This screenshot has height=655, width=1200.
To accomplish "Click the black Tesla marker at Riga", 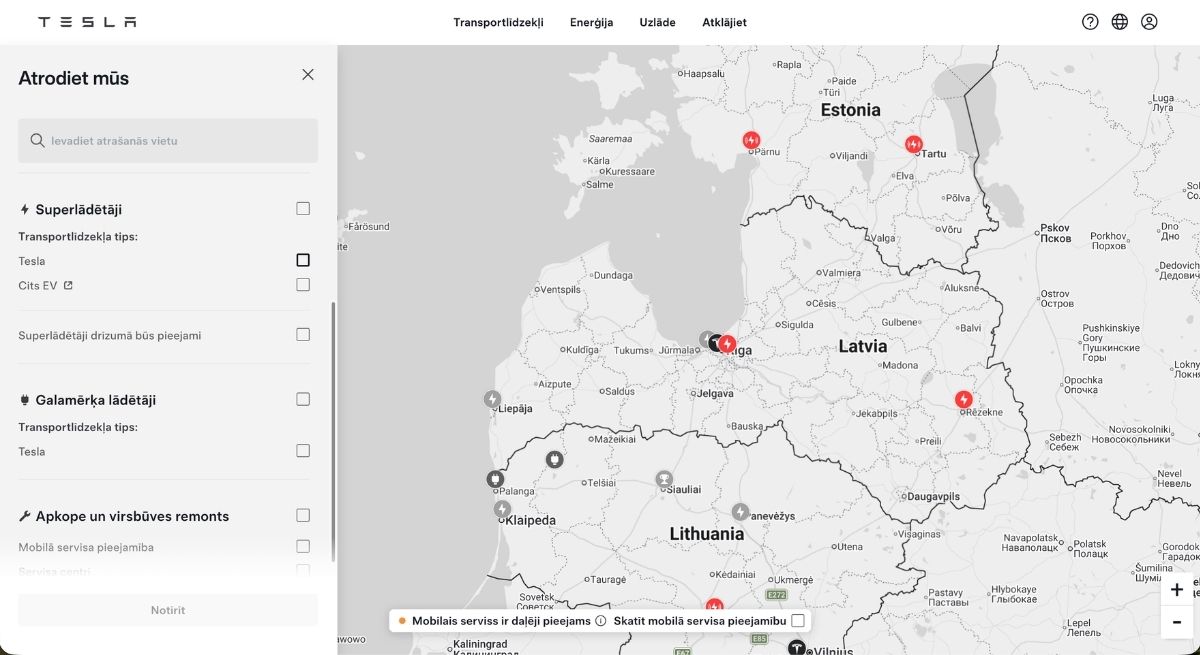I will tap(716, 343).
